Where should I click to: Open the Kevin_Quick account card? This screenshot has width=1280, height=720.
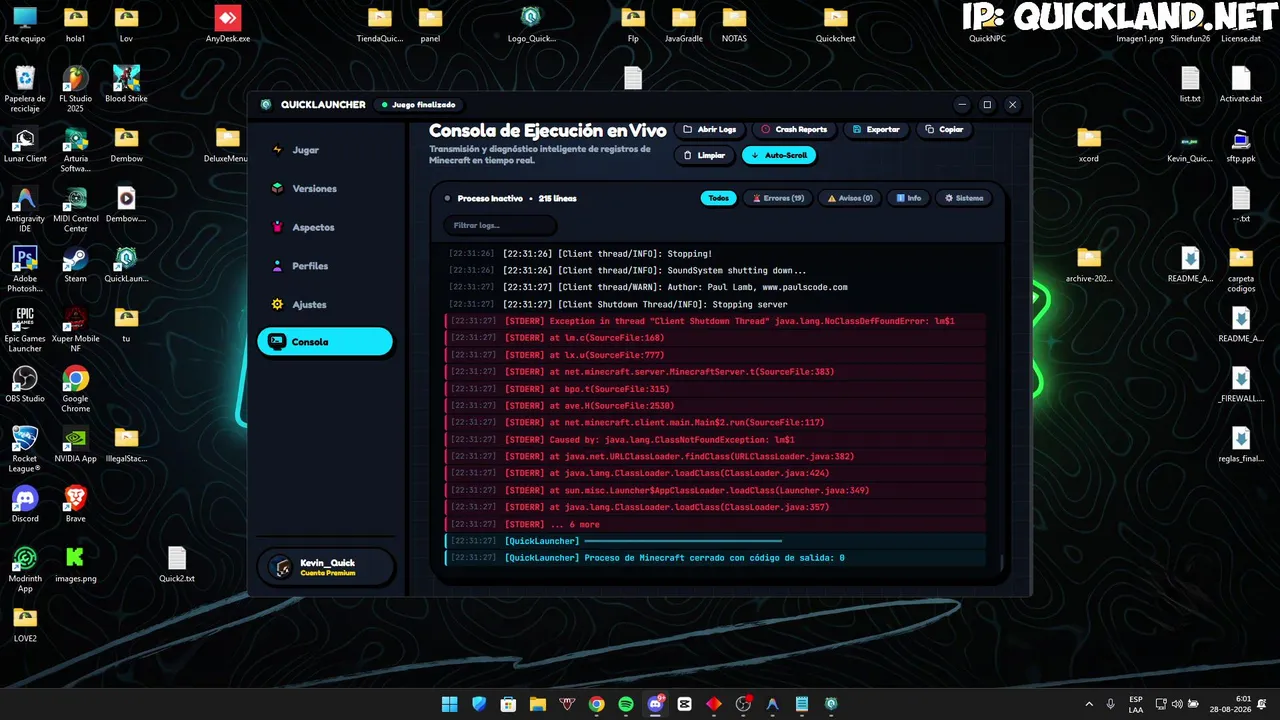pos(325,567)
